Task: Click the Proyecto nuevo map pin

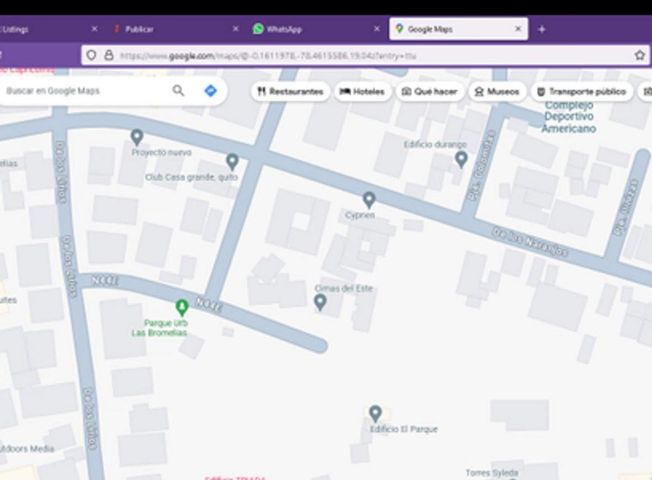Action: (x=137, y=137)
